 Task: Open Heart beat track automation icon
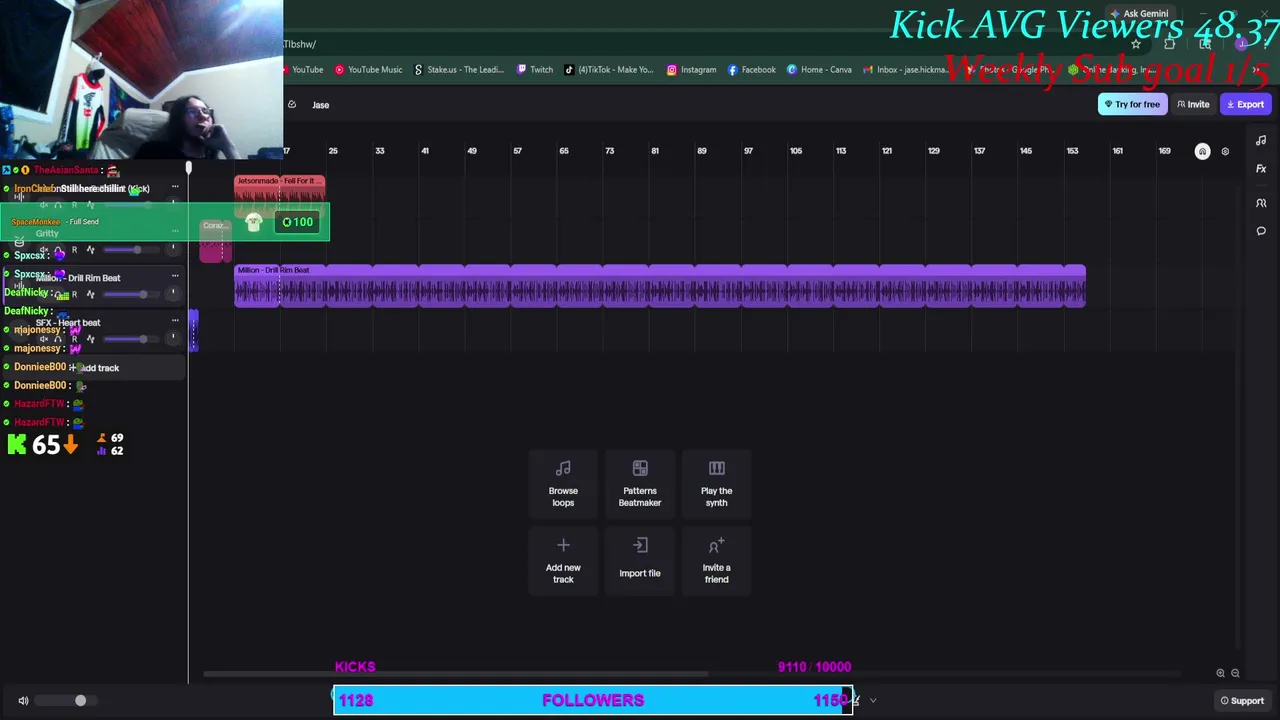point(91,339)
